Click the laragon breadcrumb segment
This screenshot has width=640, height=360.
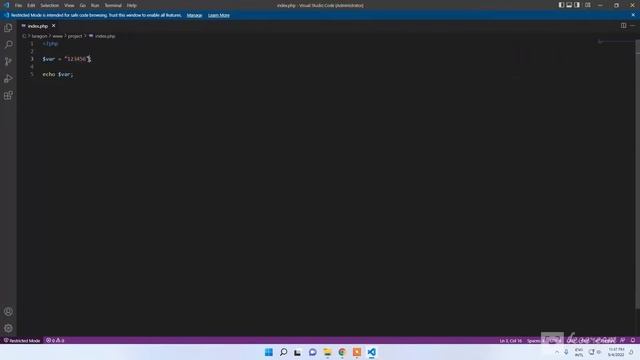tap(40, 36)
